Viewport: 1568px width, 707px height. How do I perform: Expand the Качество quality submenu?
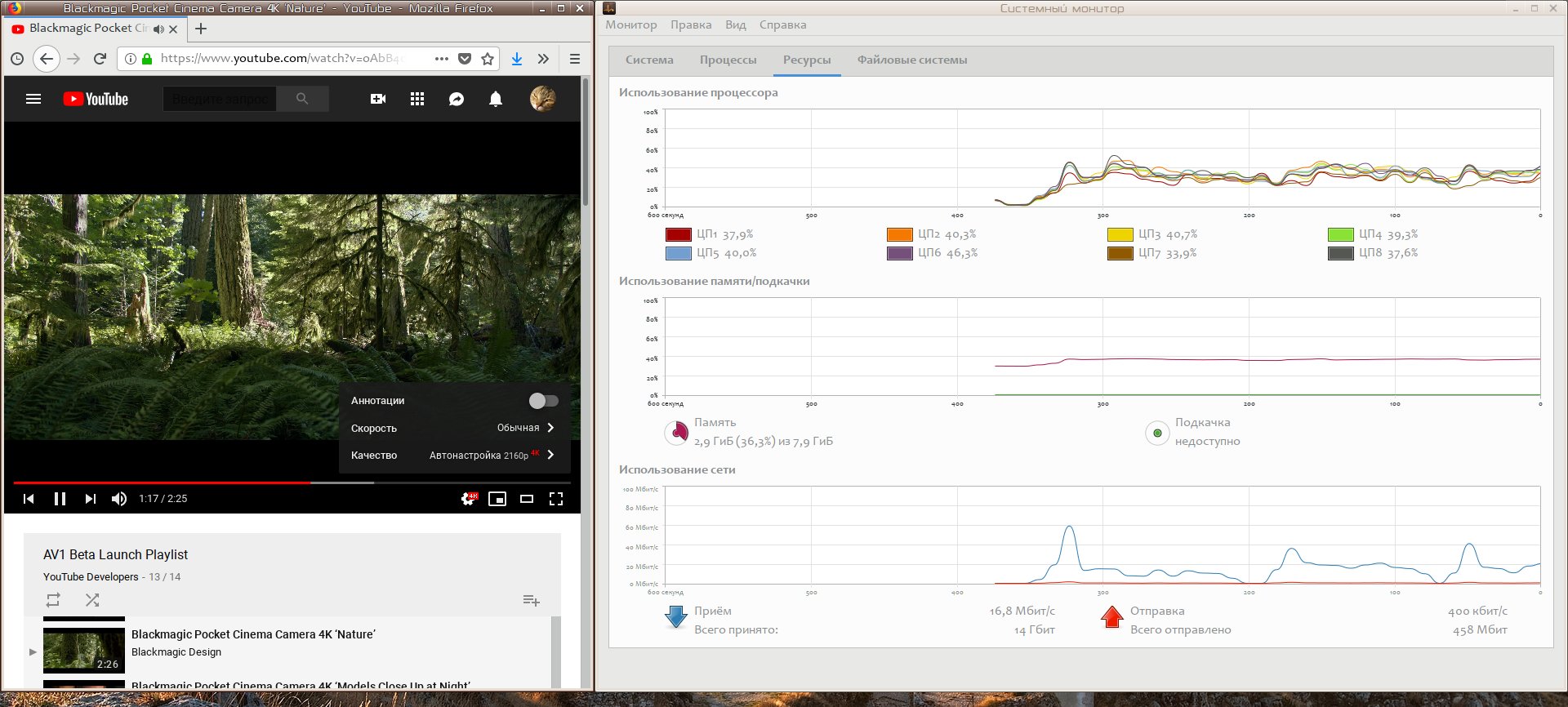point(453,456)
